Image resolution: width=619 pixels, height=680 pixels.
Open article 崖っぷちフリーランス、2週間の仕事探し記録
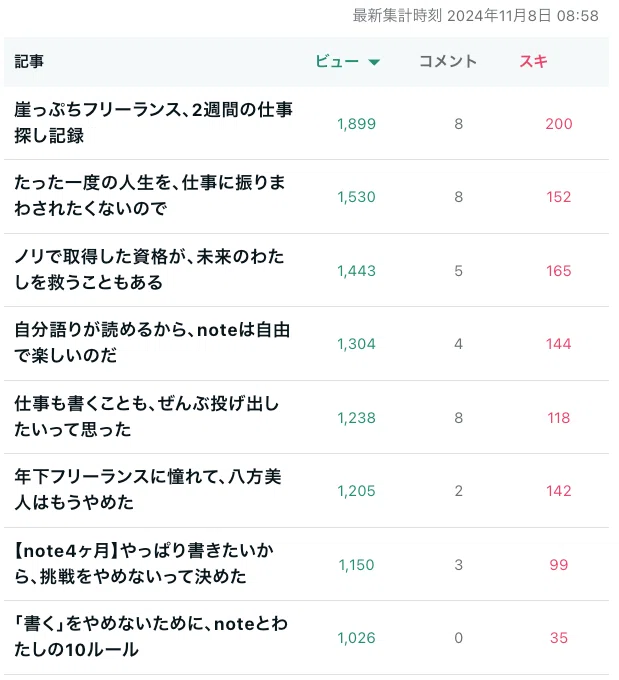pos(155,124)
